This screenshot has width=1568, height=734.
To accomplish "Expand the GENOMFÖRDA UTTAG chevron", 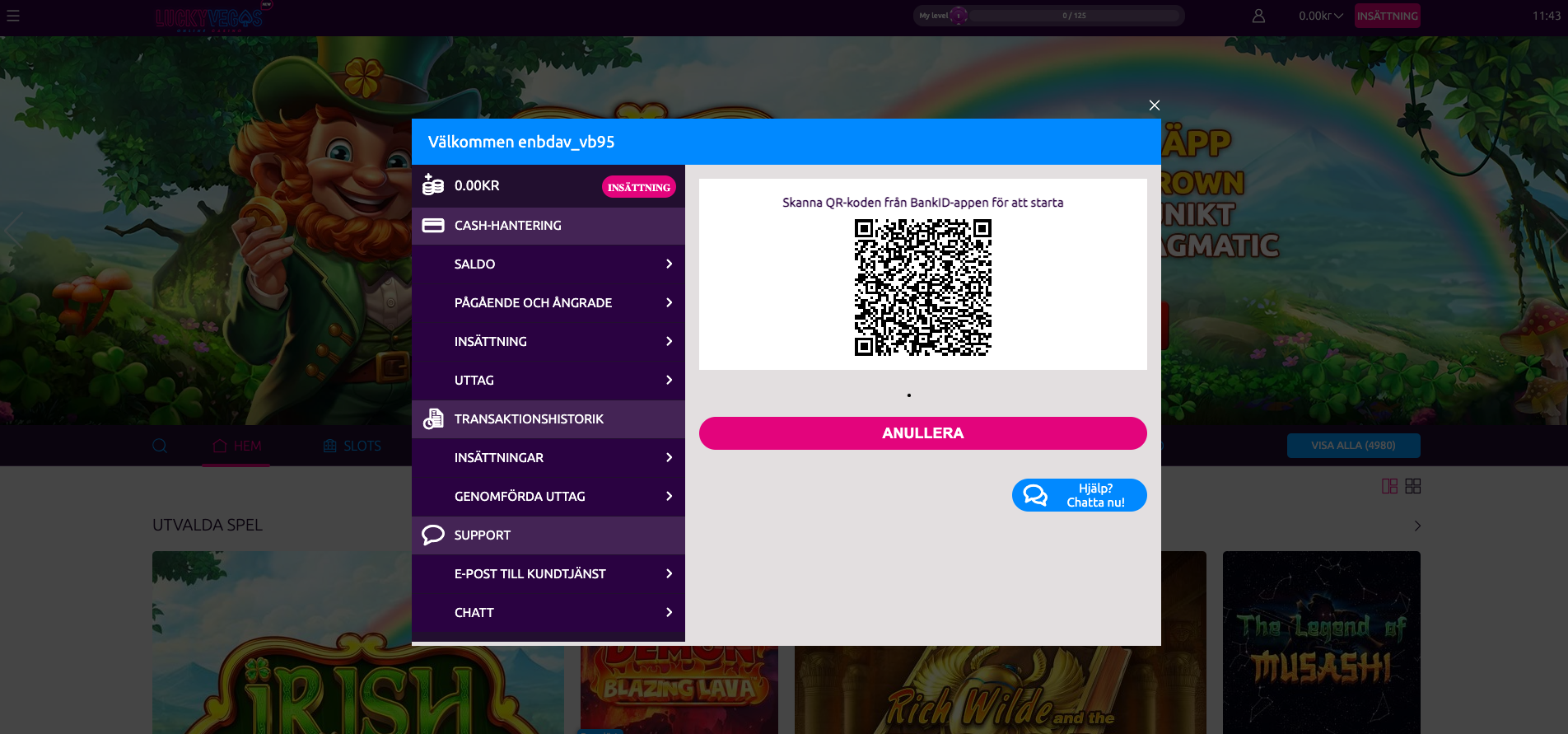I will click(669, 496).
